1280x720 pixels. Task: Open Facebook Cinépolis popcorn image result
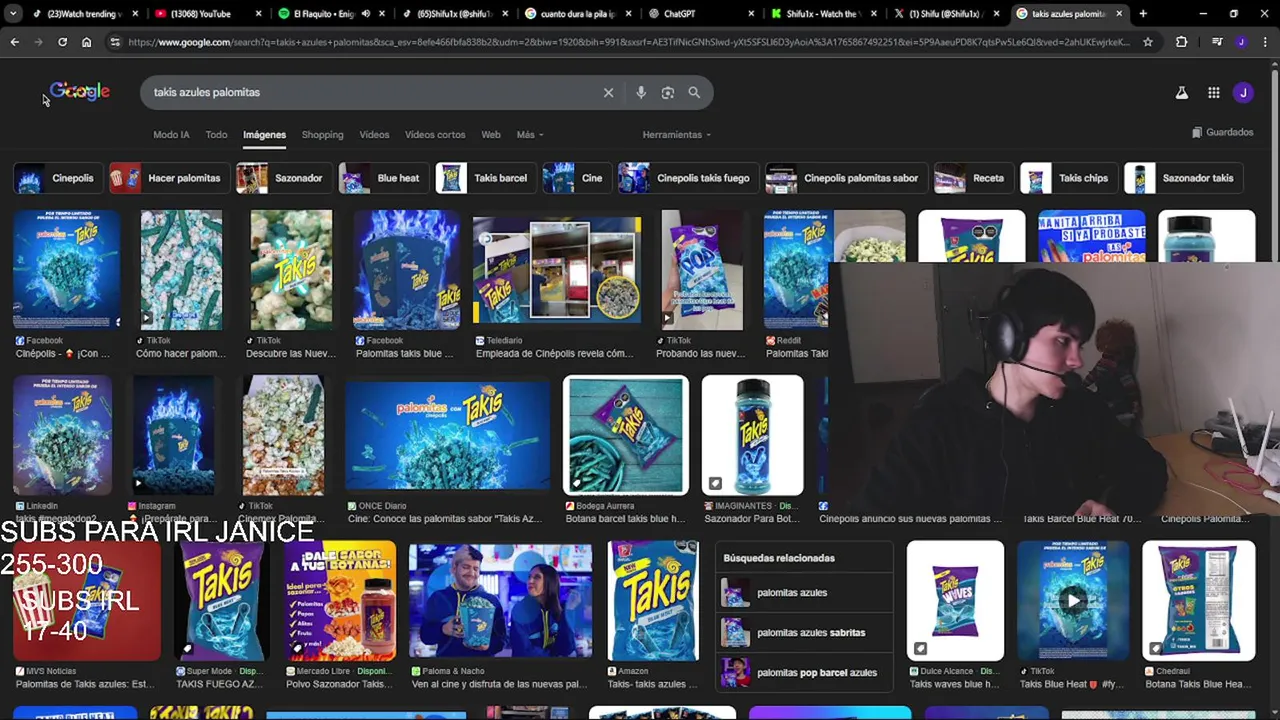click(67, 270)
